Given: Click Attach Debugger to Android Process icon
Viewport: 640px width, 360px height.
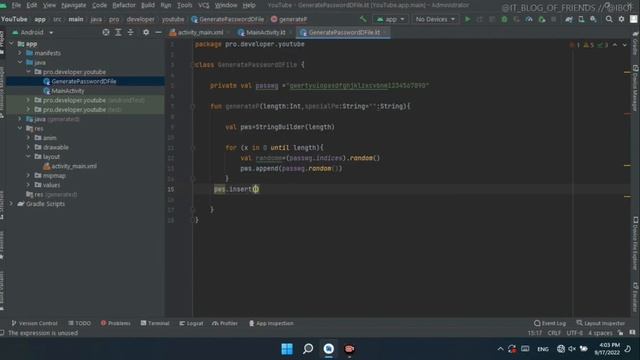Looking at the screenshot, I should 542,19.
